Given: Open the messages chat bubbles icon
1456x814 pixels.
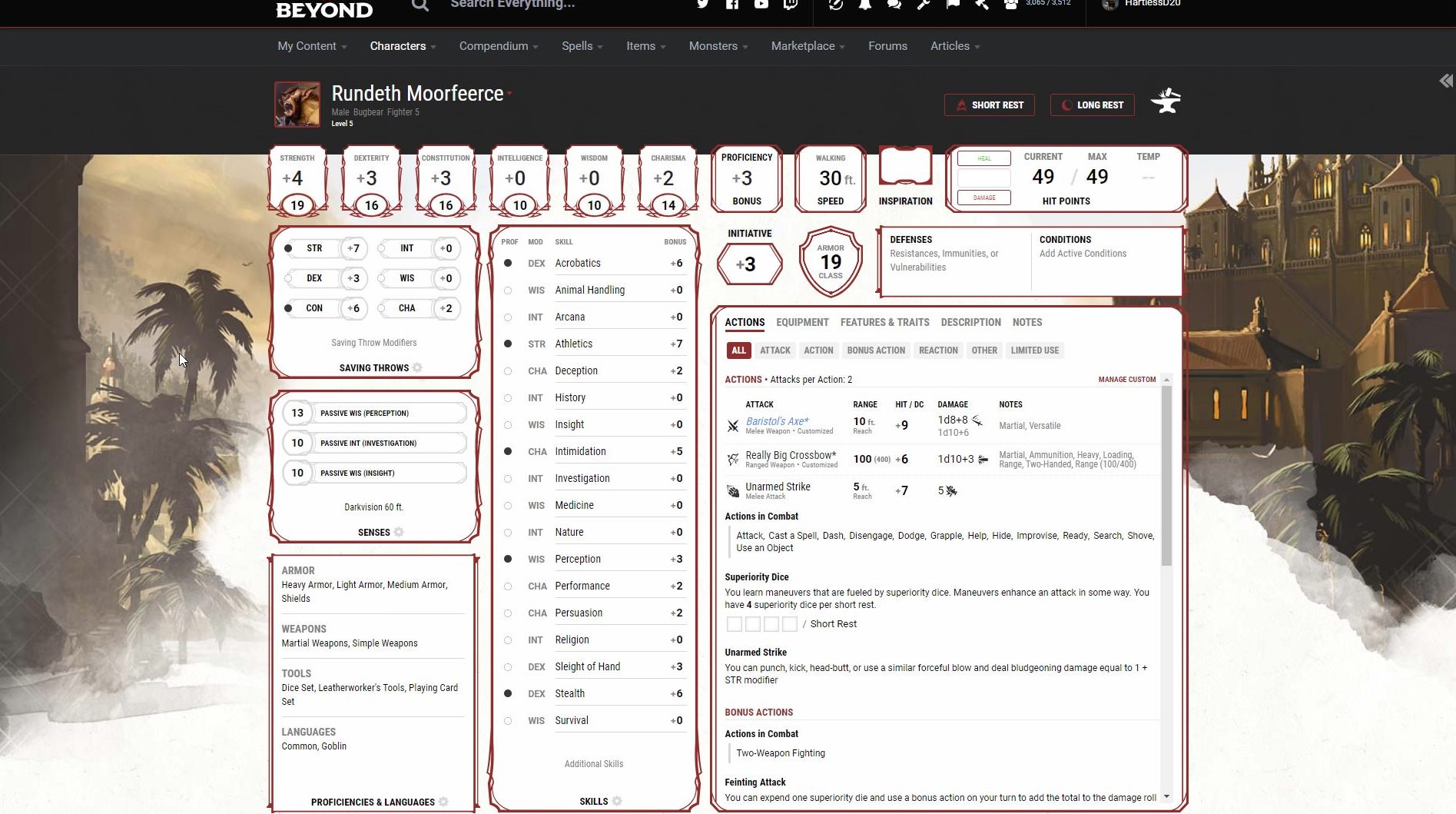Looking at the screenshot, I should pyautogui.click(x=894, y=4).
